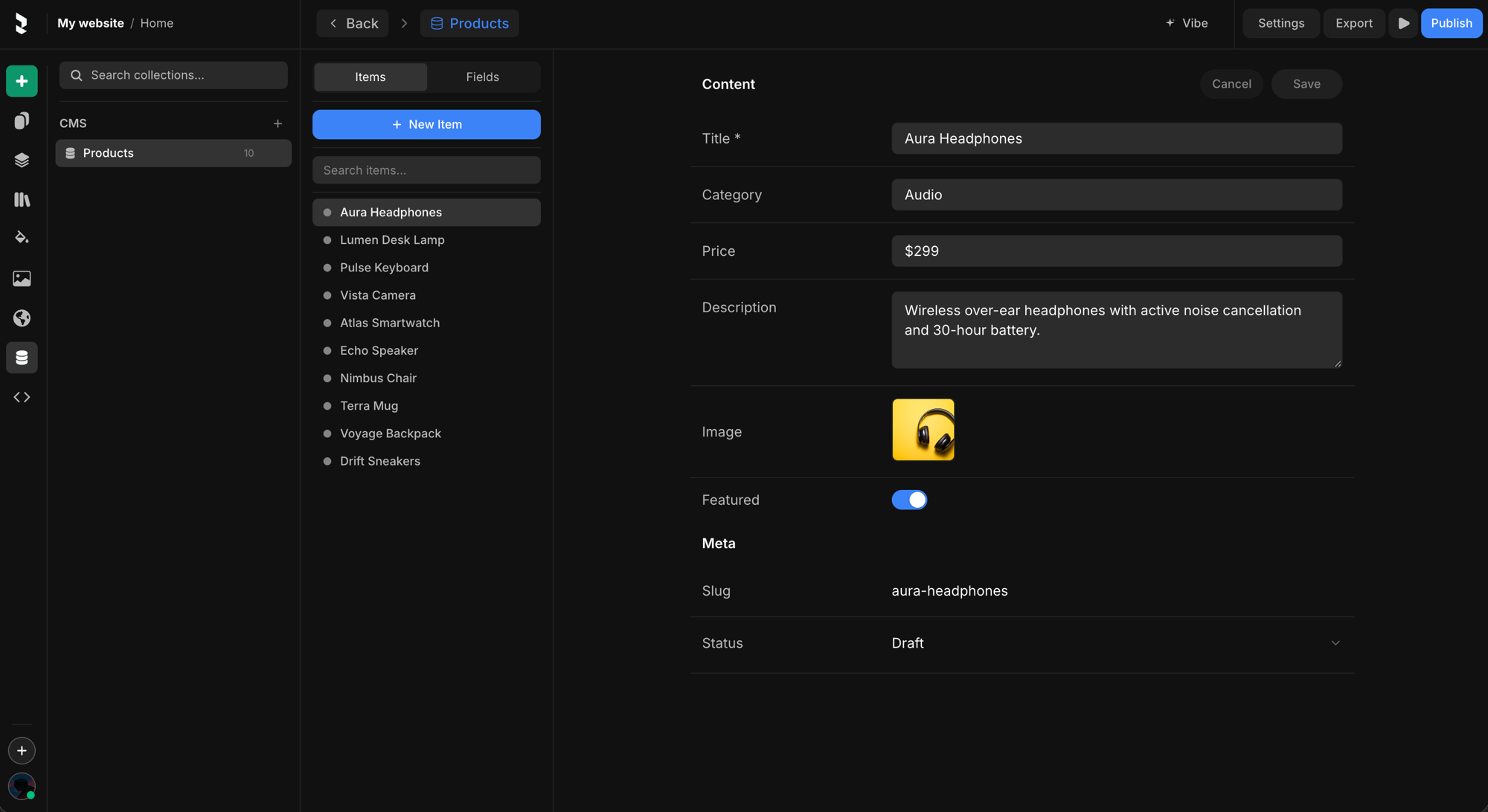Click the forward chevron next to Back
The width and height of the screenshot is (1488, 812).
[x=404, y=23]
